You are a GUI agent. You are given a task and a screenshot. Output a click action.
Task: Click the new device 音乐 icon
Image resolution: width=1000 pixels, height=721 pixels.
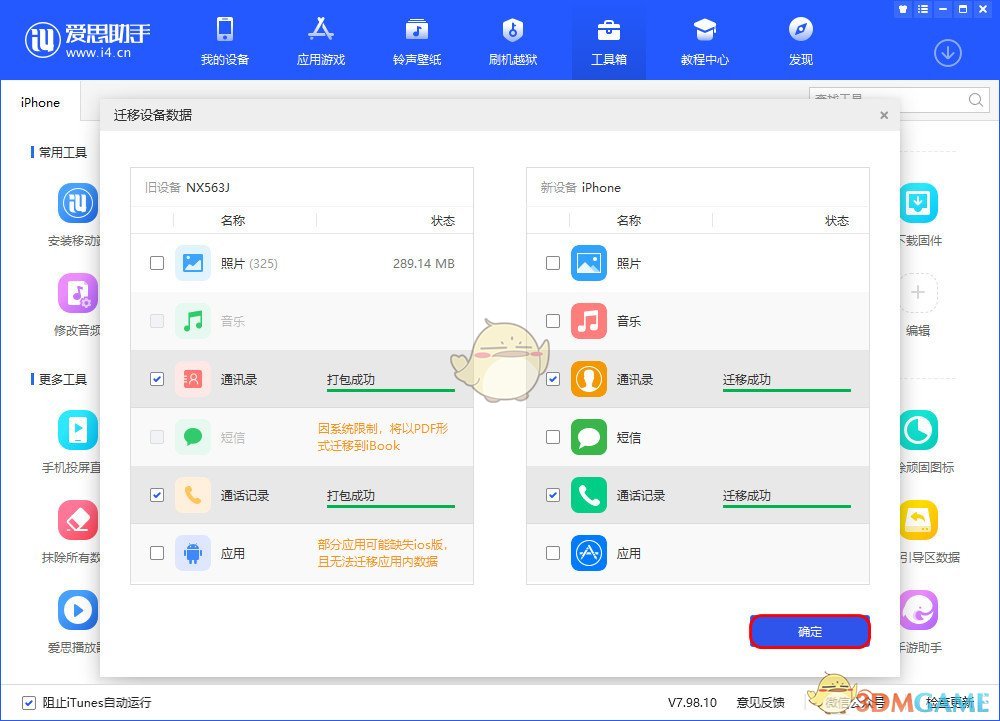coord(589,321)
